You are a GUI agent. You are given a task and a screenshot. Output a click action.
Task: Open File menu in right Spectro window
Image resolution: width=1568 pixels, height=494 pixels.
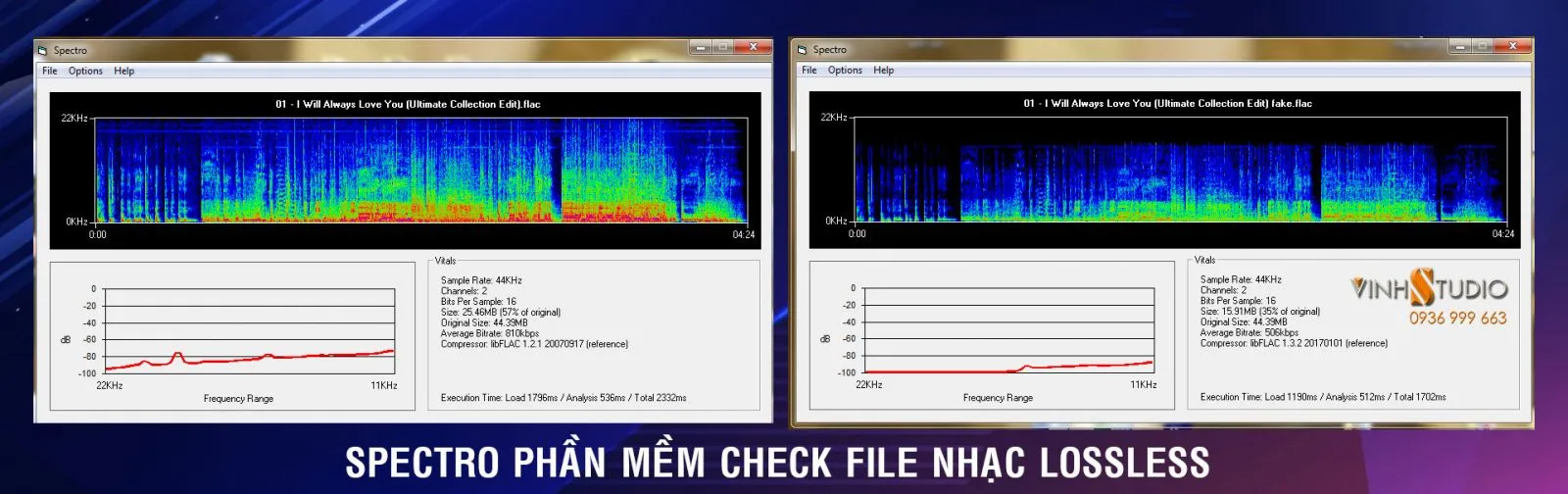pos(809,70)
